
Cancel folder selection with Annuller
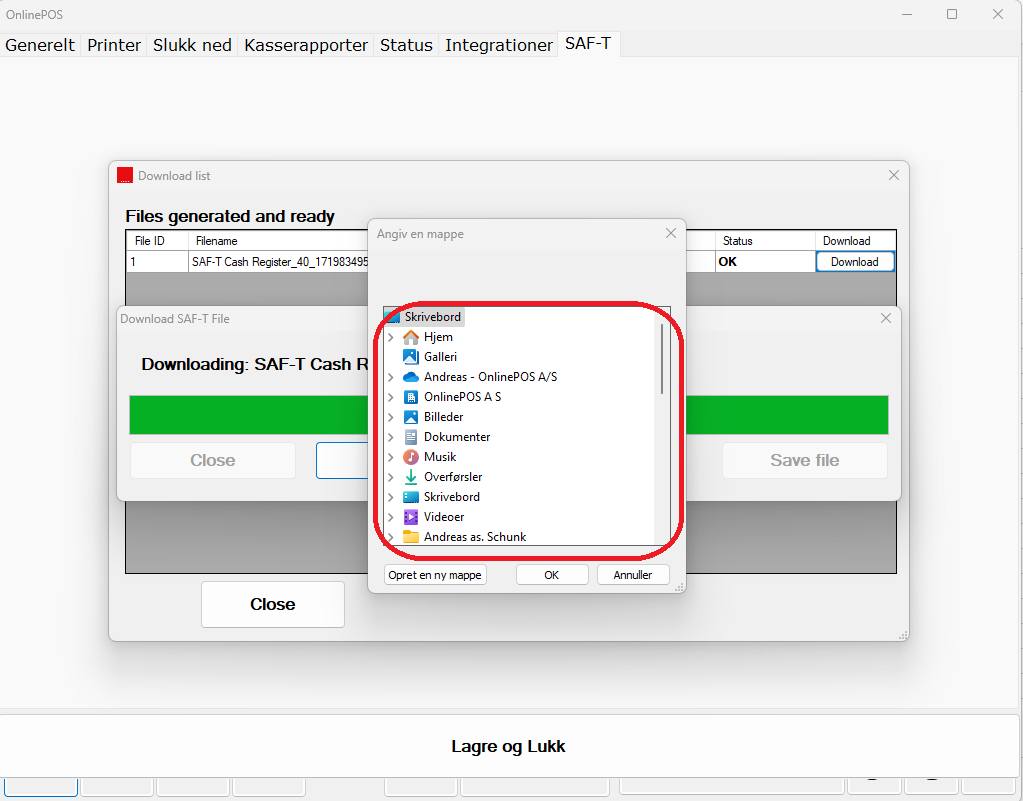pyautogui.click(x=632, y=575)
